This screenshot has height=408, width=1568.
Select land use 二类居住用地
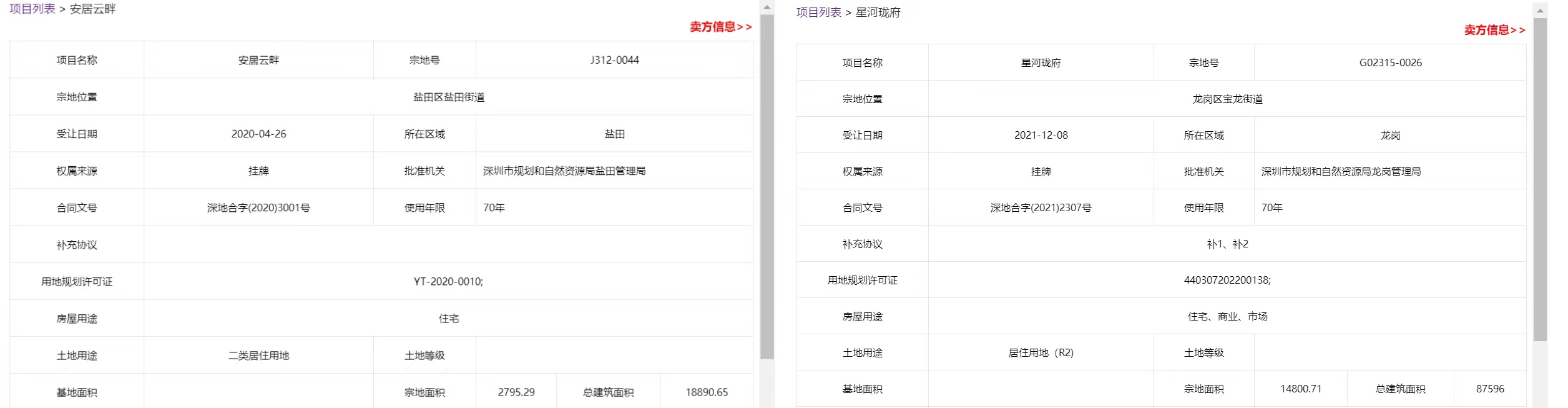[258, 356]
